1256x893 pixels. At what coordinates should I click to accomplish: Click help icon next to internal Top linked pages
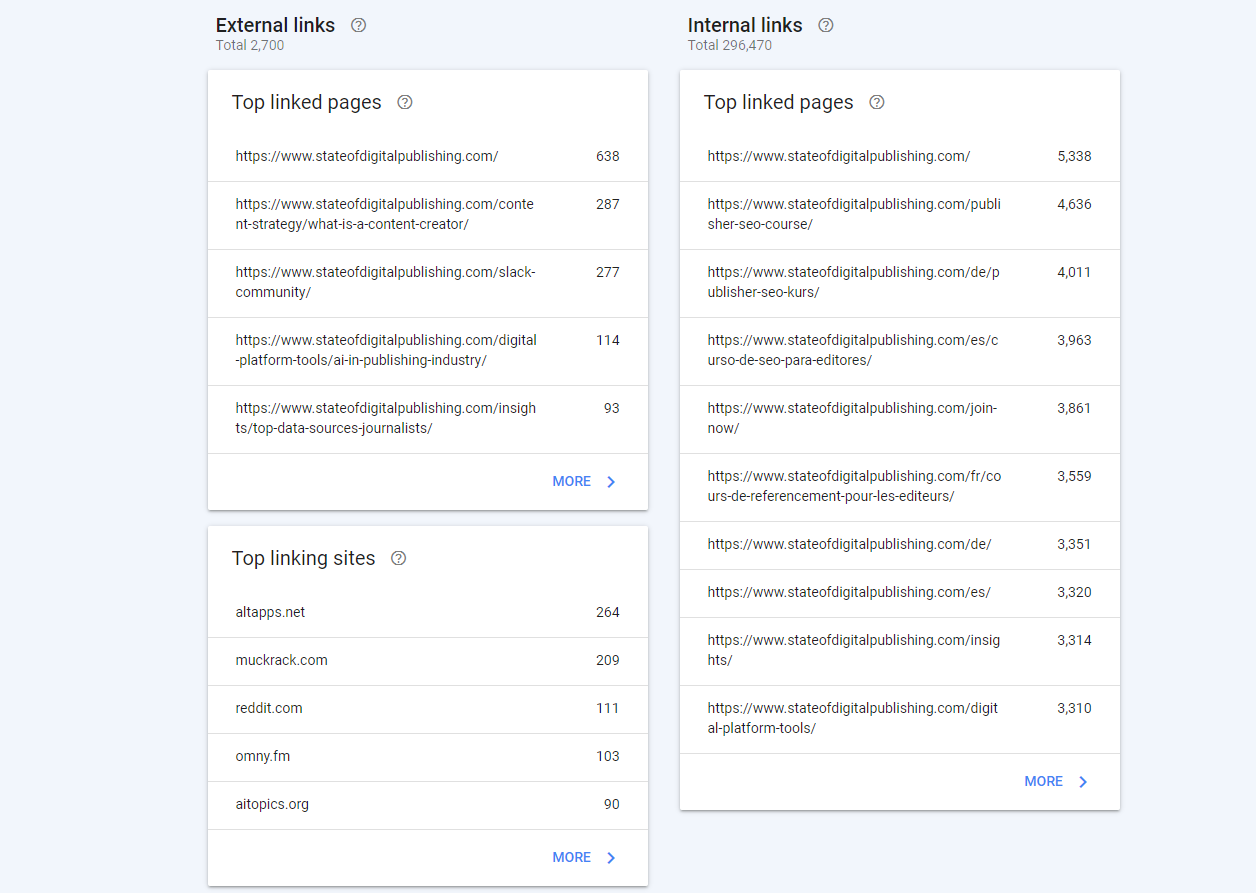[877, 102]
